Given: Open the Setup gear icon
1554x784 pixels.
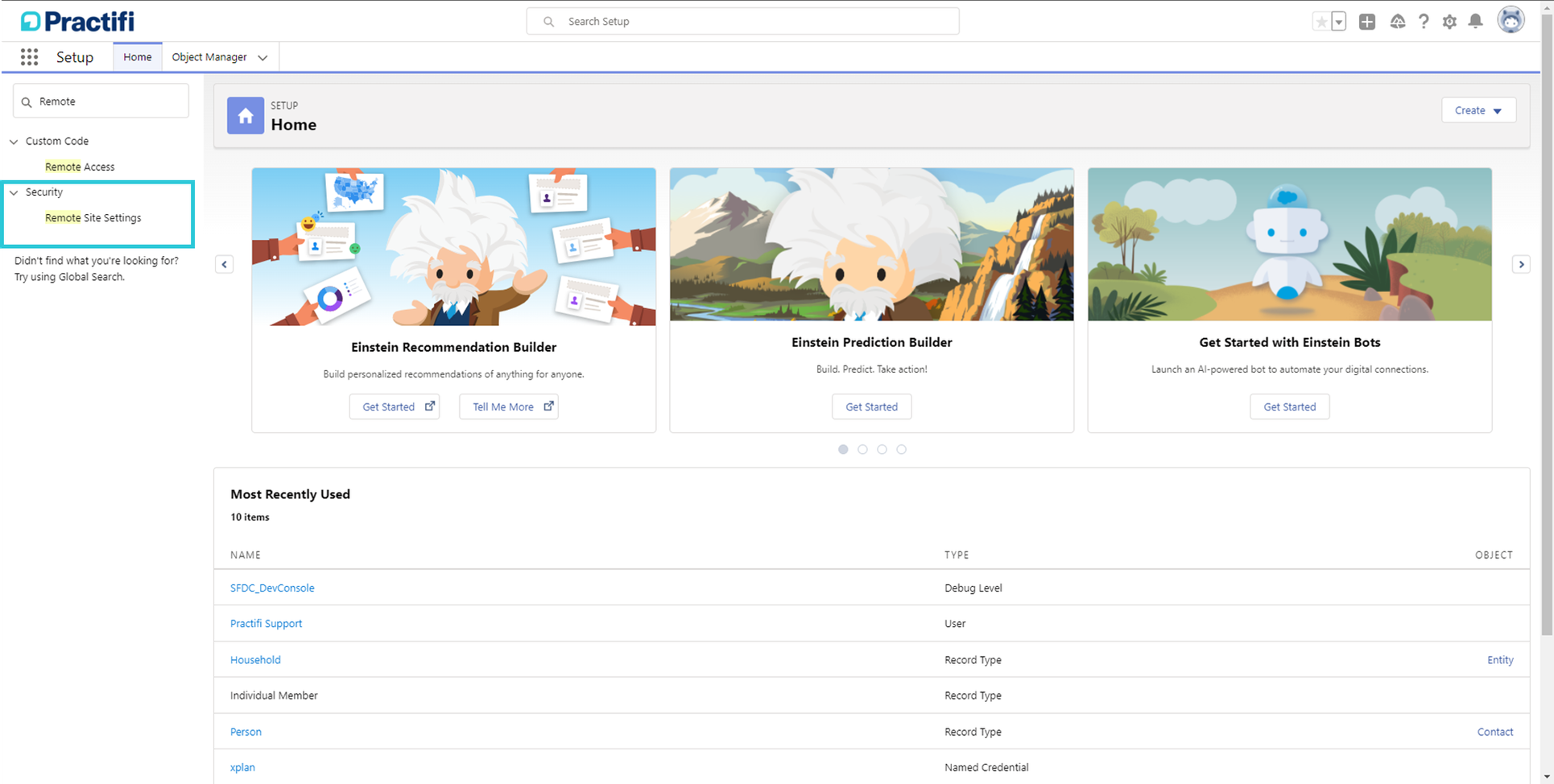Looking at the screenshot, I should click(1449, 22).
